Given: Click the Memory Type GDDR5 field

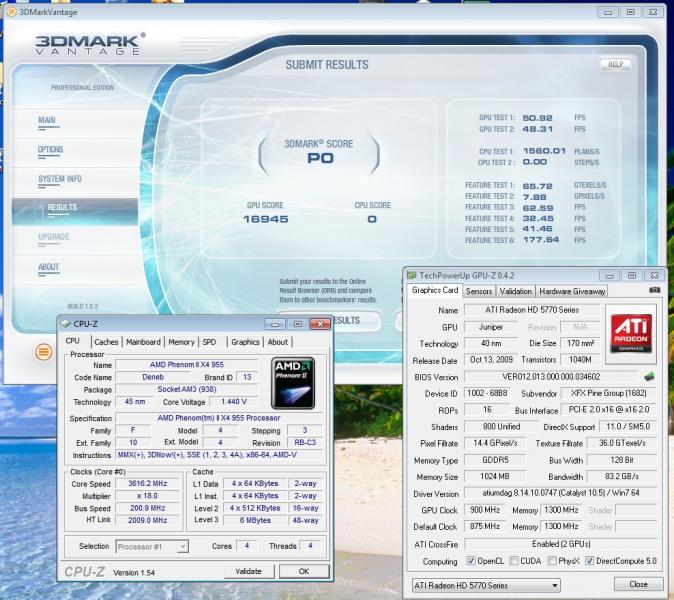Looking at the screenshot, I should pos(495,460).
